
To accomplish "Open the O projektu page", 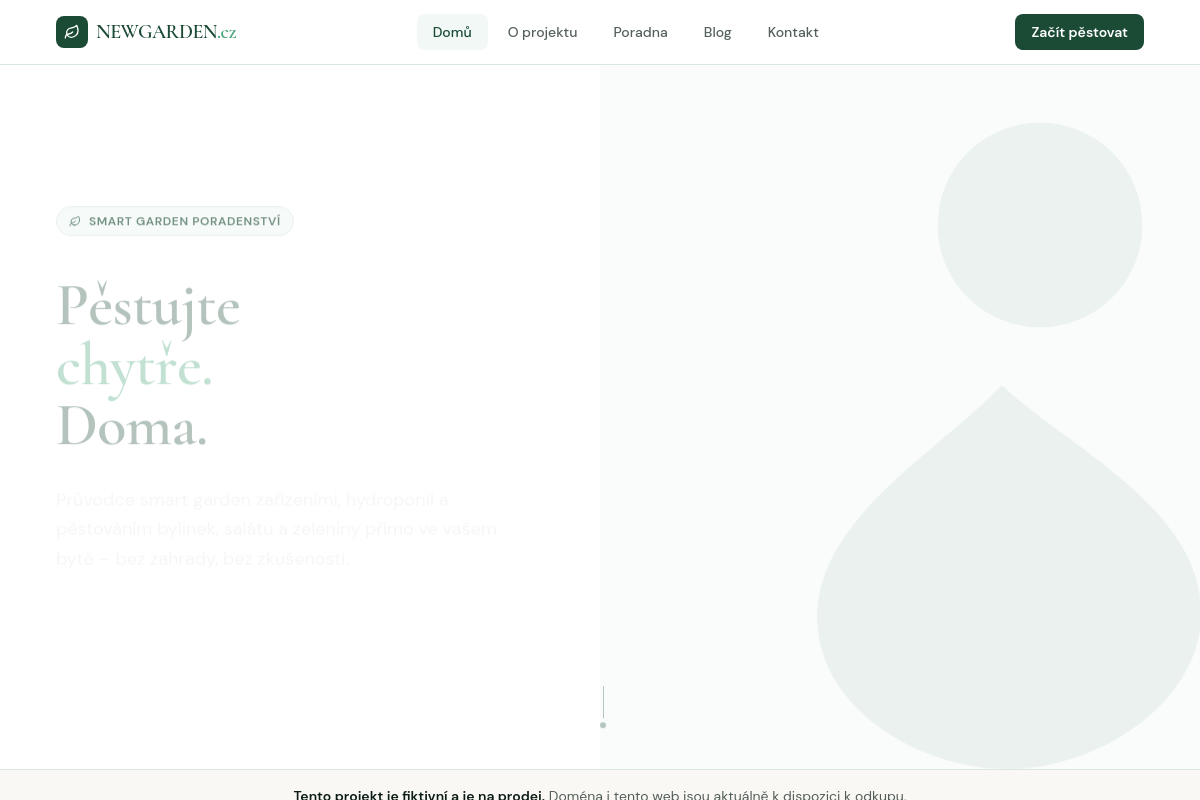I will (542, 32).
